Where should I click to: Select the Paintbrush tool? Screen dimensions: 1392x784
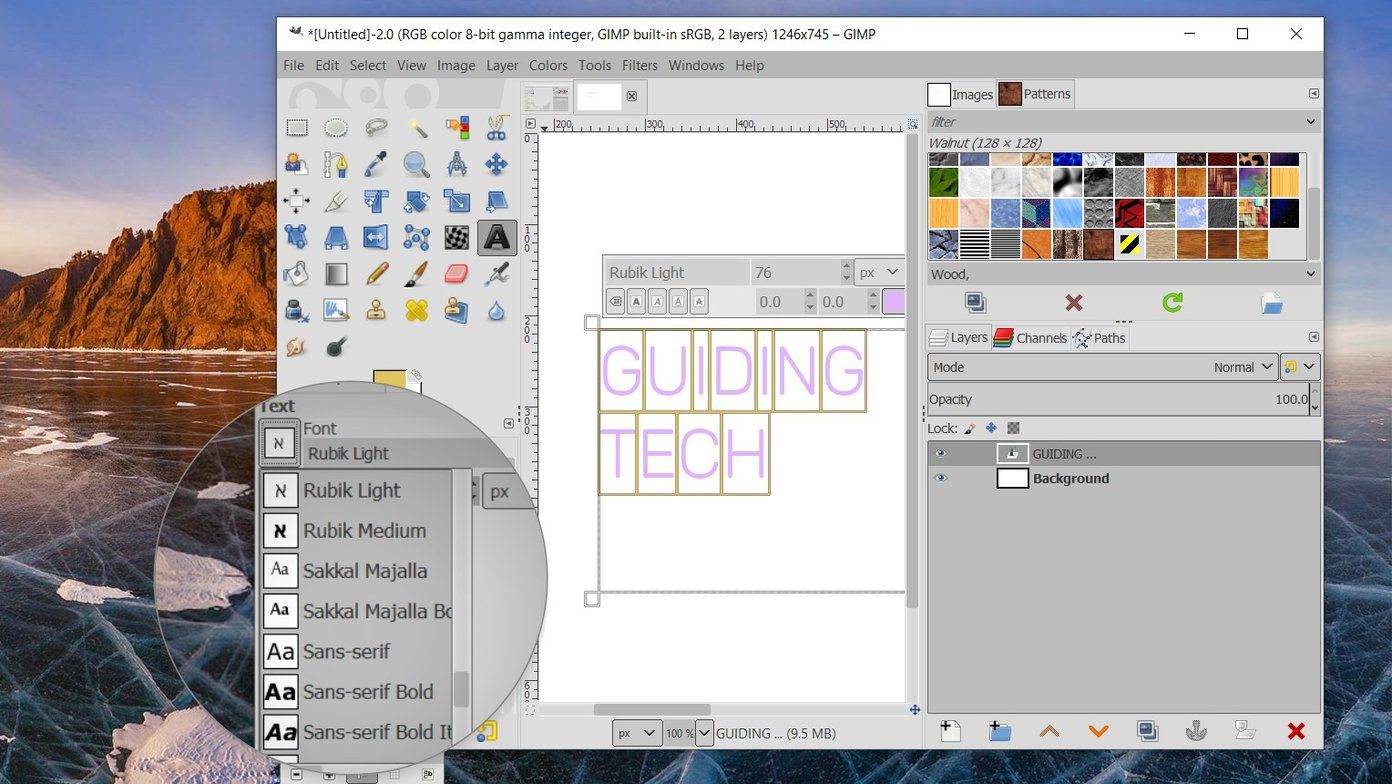pyautogui.click(x=417, y=273)
